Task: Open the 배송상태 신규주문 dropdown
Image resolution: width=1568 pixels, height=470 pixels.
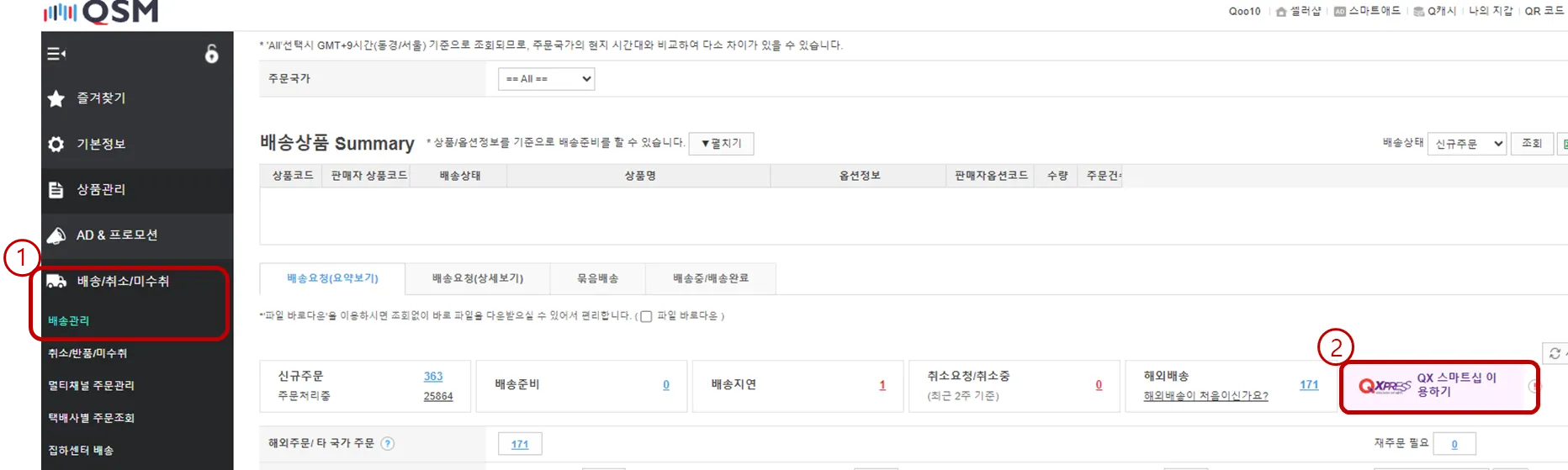Action: pyautogui.click(x=1468, y=144)
